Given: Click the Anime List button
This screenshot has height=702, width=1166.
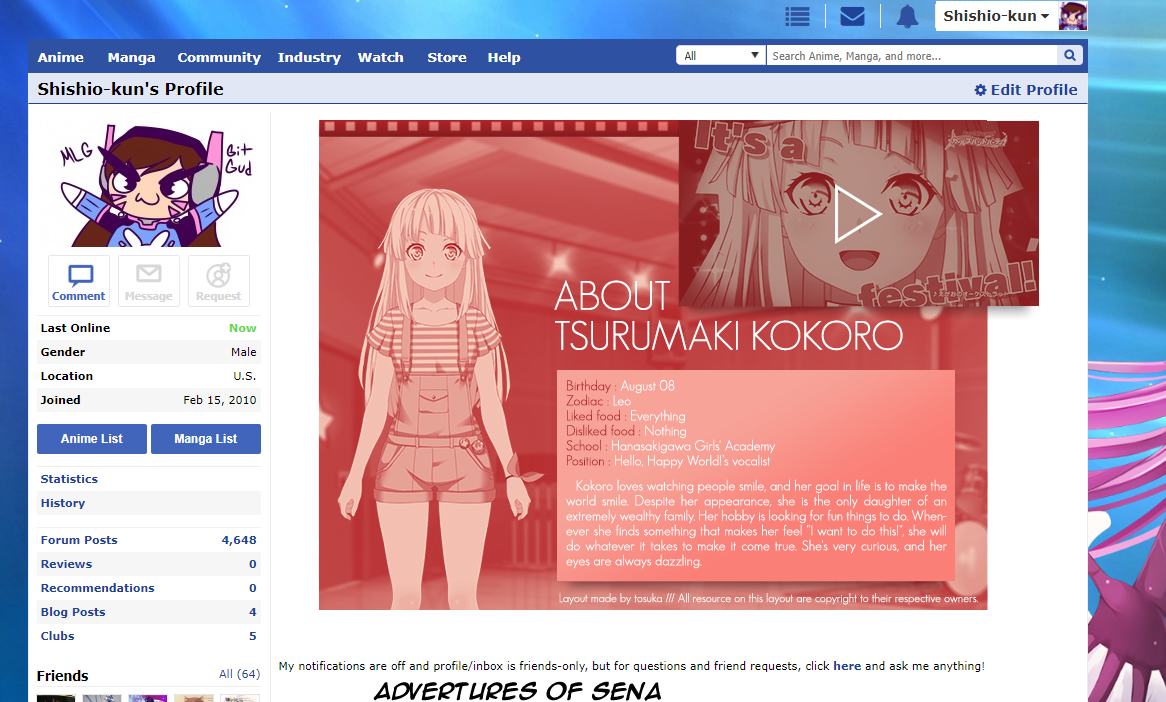Looking at the screenshot, I should pyautogui.click(x=92, y=439).
